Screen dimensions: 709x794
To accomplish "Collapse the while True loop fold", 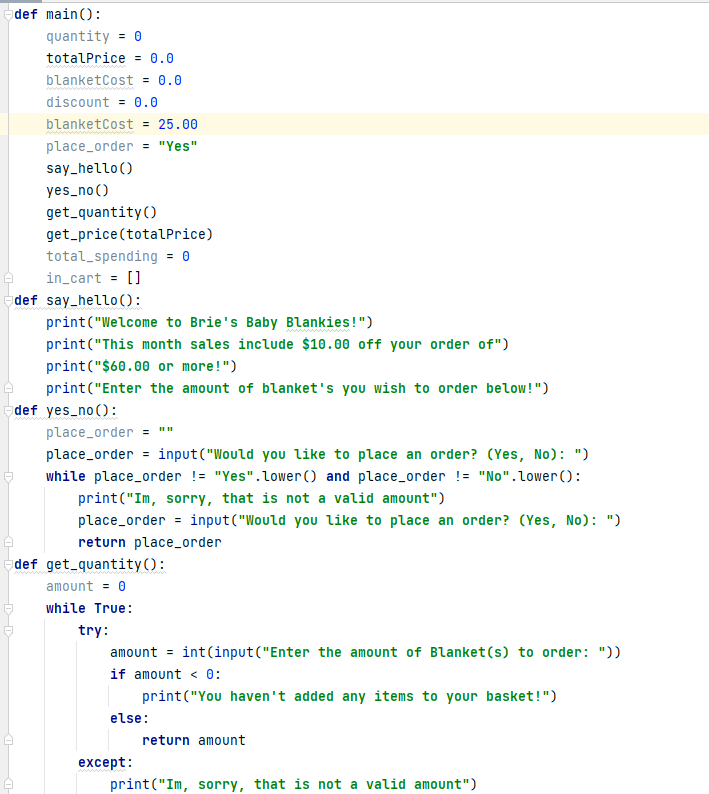I will pos(8,609).
